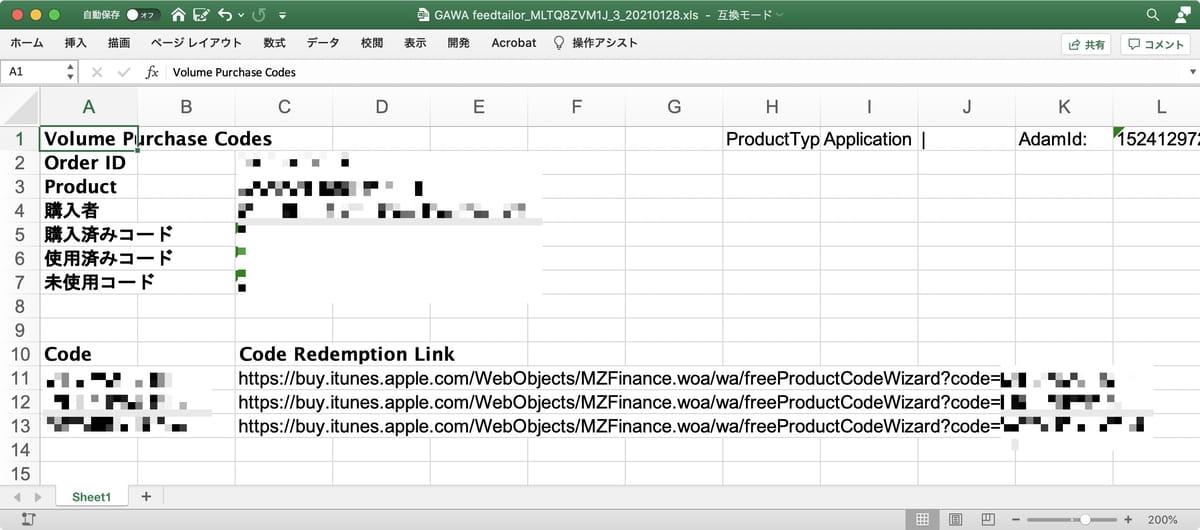Screen dimensions: 1200x530
Task: Open the データ (Data) ribbon tab
Action: (x=323, y=43)
